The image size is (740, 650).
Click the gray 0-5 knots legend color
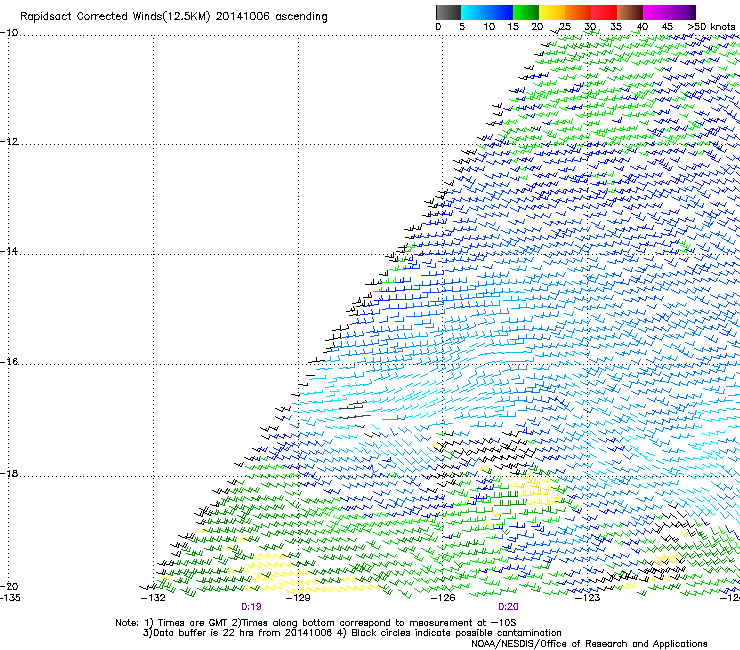pos(448,12)
